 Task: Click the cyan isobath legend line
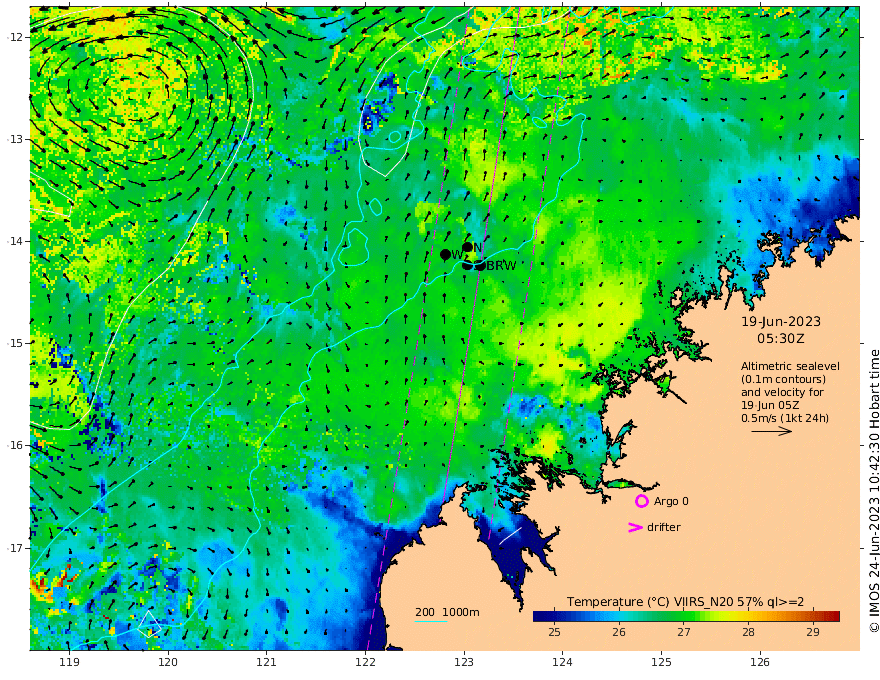[431, 621]
